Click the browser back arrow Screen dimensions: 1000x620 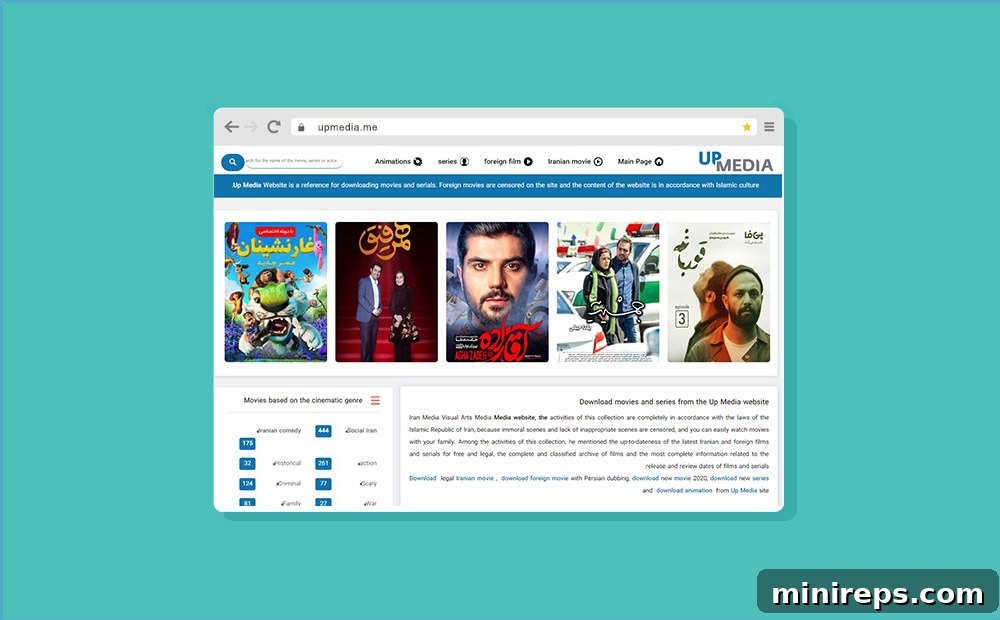coord(232,127)
